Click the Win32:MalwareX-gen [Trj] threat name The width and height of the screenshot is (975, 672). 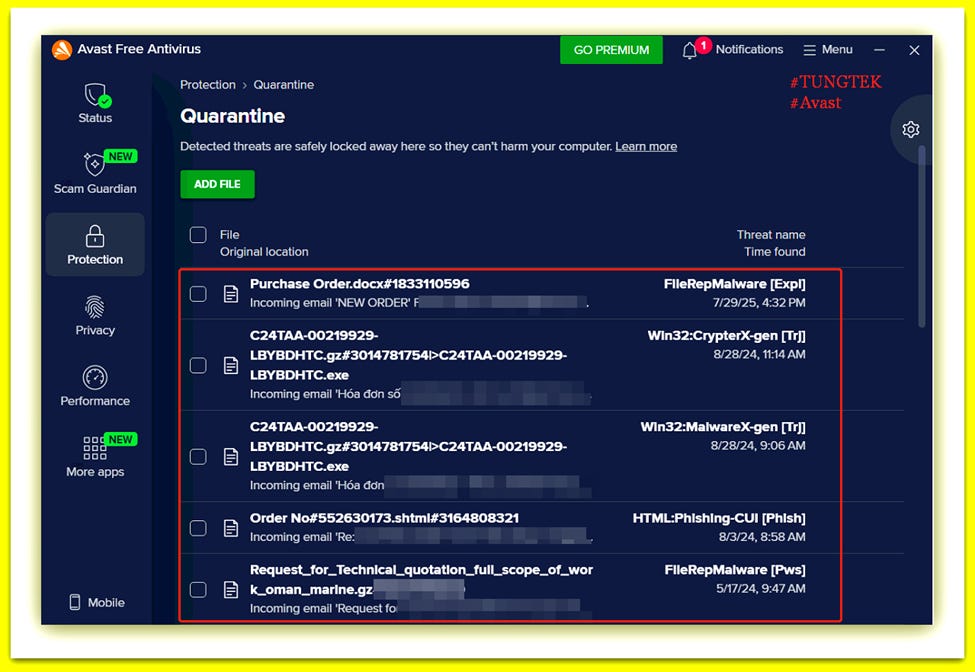723,427
